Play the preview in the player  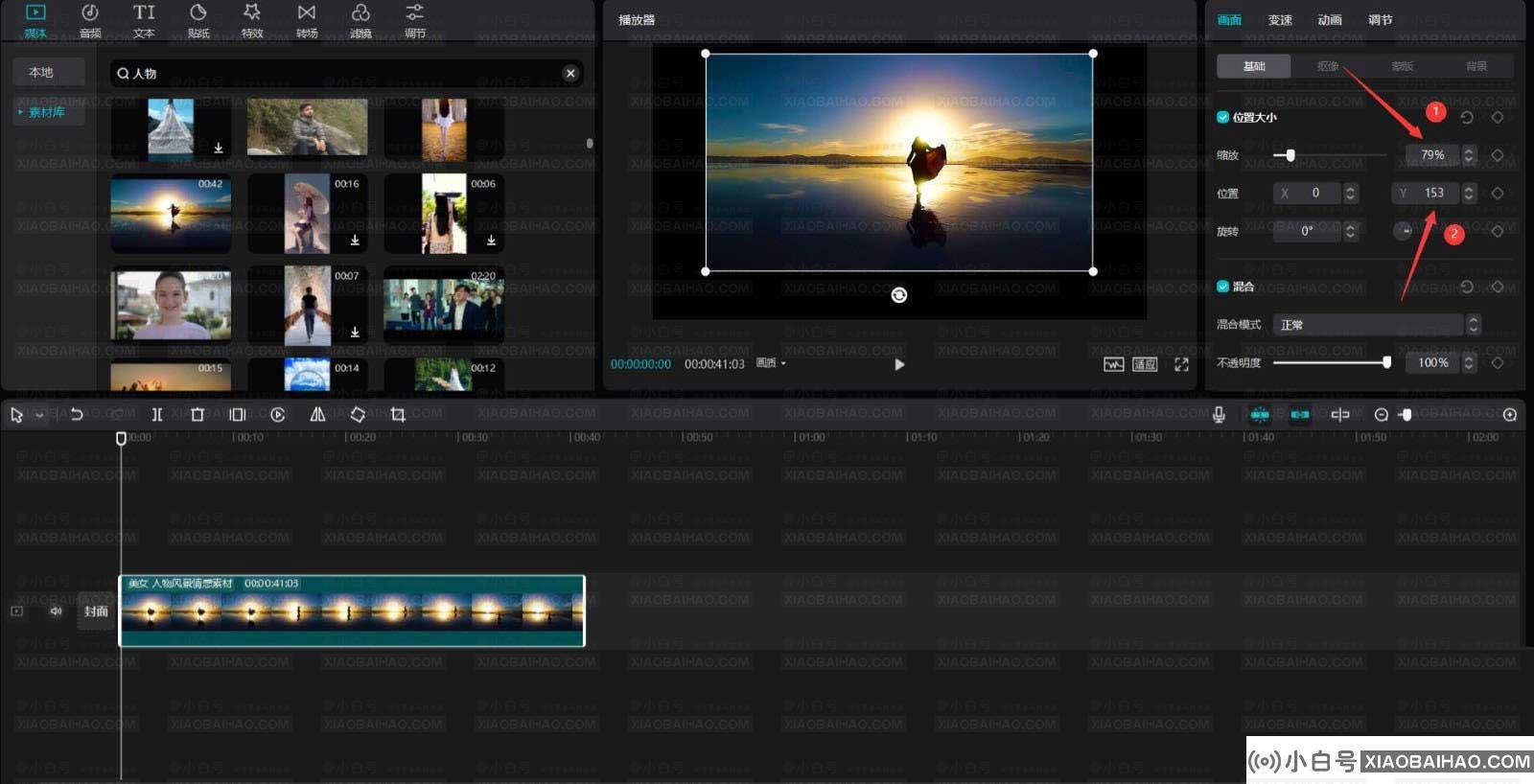[899, 364]
